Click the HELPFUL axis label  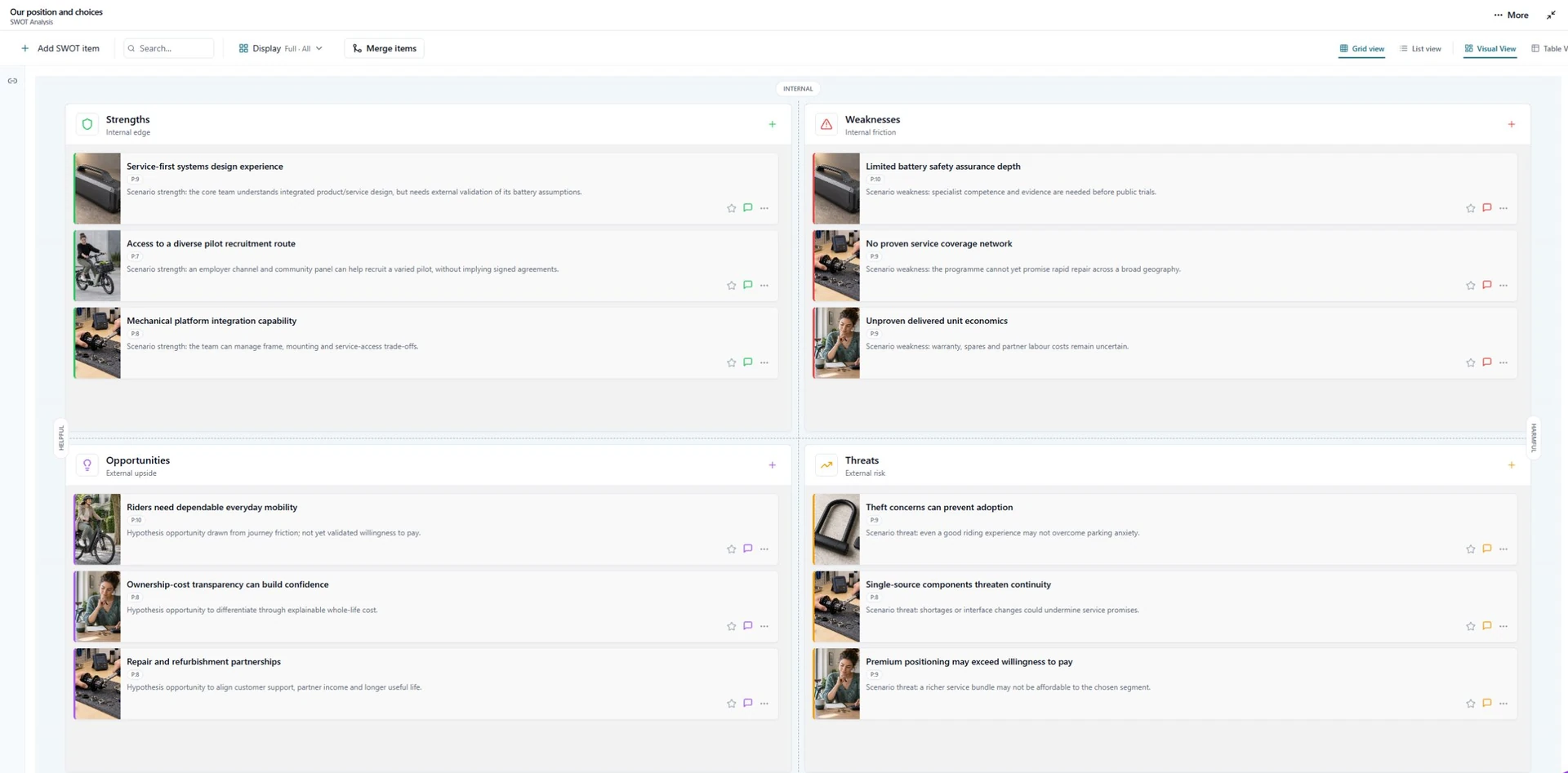click(60, 438)
